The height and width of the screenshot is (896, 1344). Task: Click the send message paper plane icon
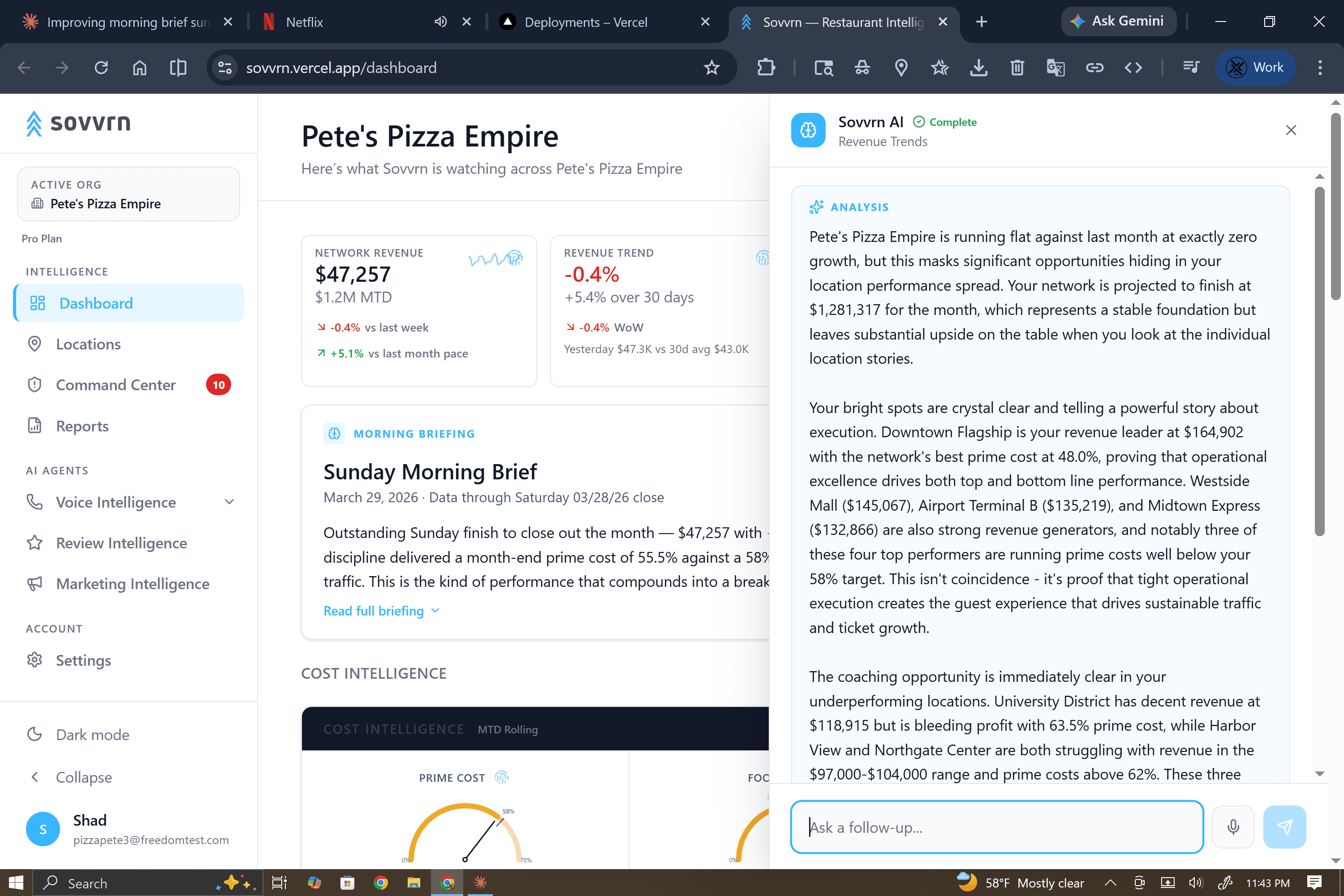click(x=1284, y=827)
